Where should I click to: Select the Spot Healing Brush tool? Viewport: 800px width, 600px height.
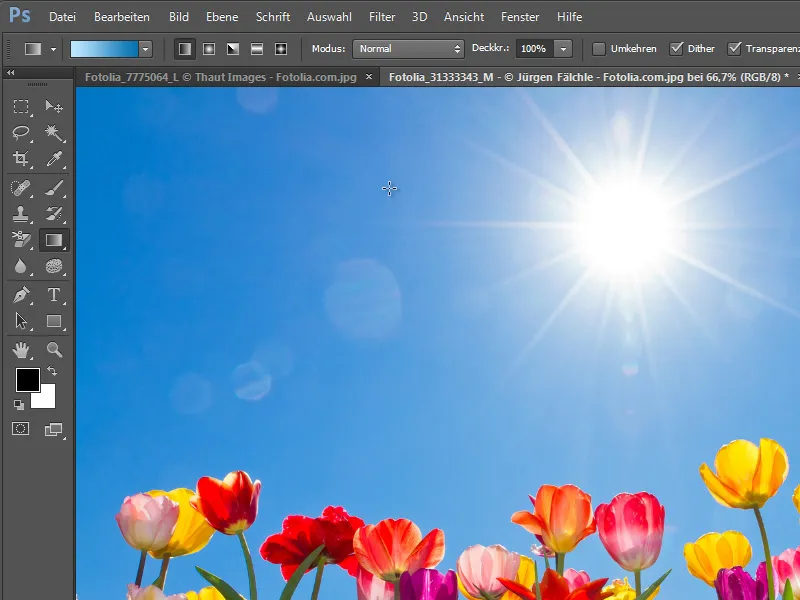point(21,188)
